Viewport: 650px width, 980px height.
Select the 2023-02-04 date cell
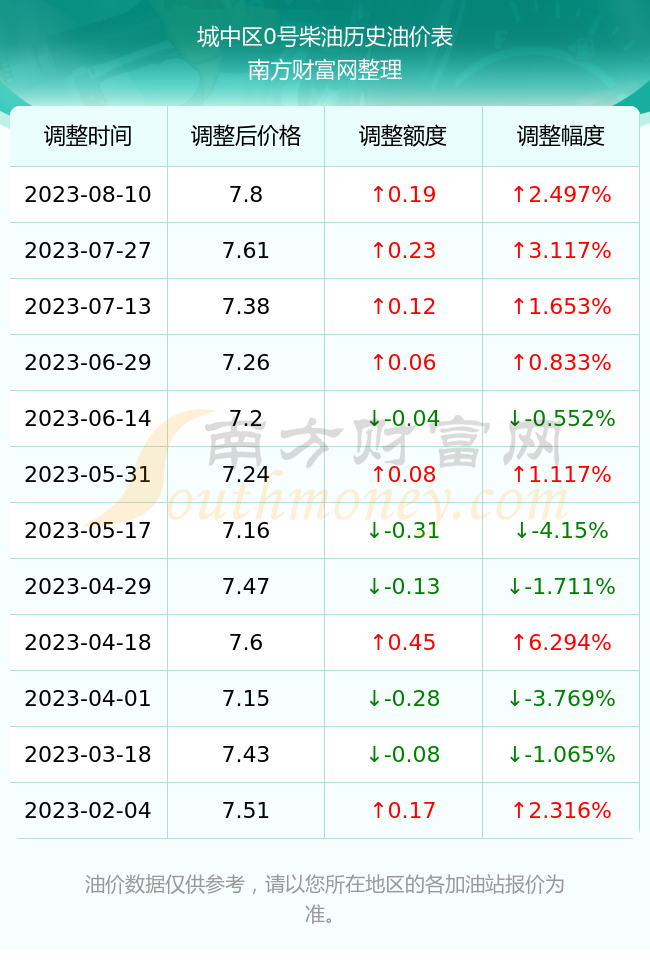pos(88,811)
